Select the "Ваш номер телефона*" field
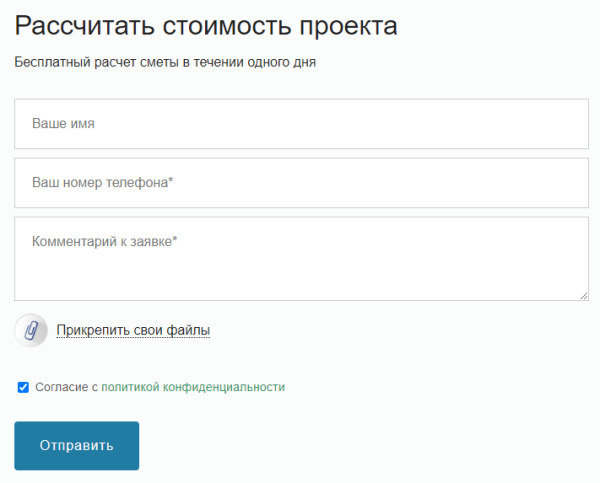 tap(301, 183)
